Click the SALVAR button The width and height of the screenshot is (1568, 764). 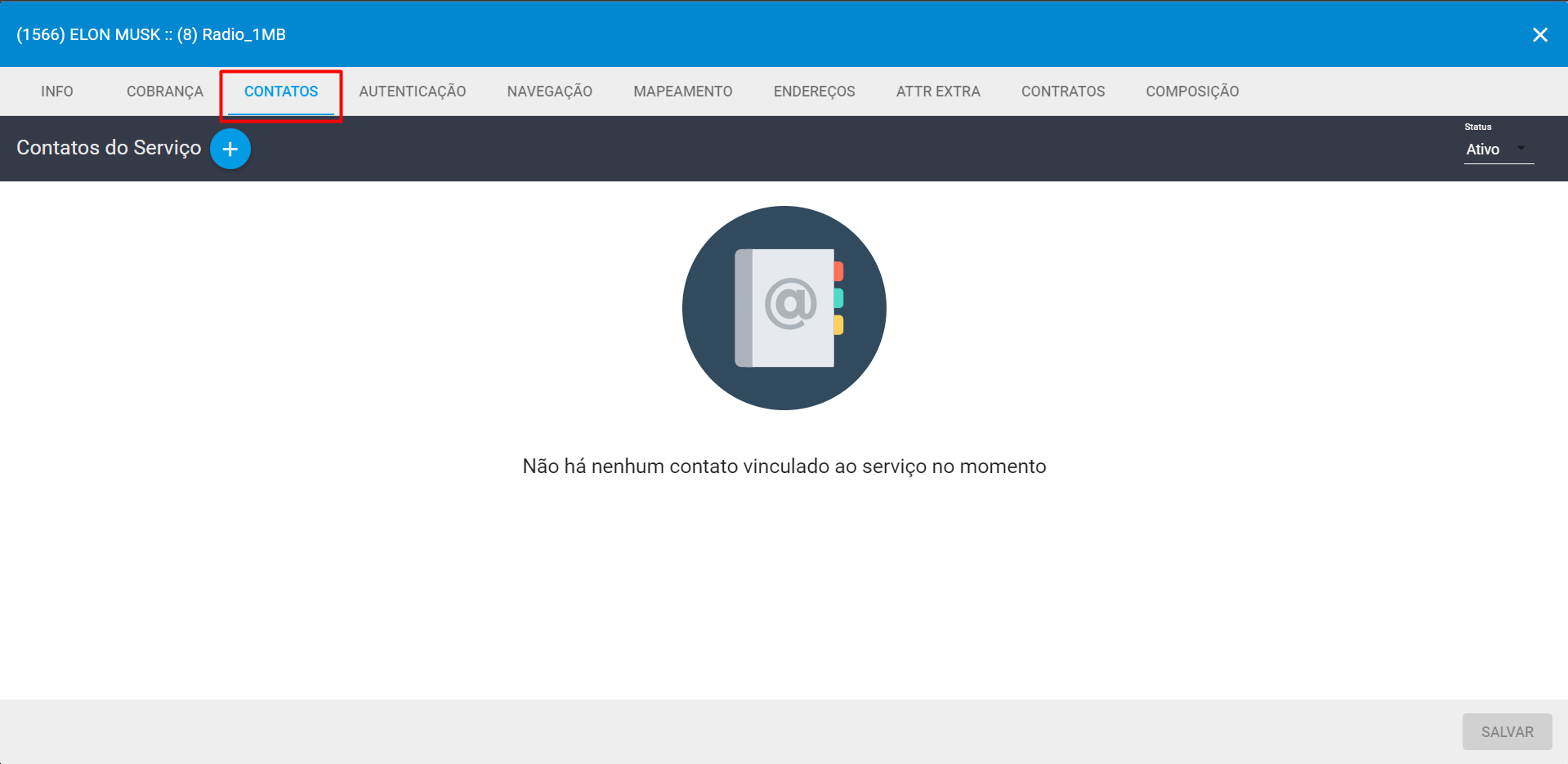click(1508, 732)
